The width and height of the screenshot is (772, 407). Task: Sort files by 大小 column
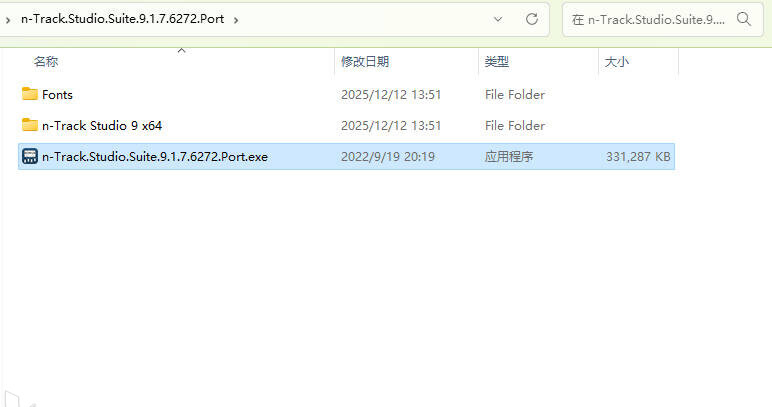[x=616, y=62]
